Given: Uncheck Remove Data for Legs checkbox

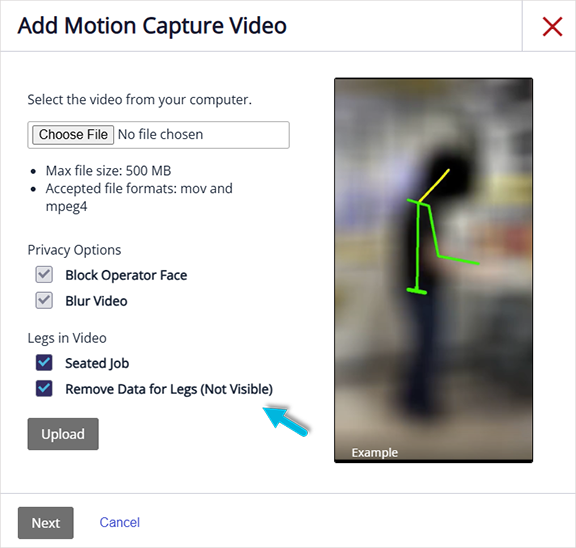Looking at the screenshot, I should [x=44, y=389].
